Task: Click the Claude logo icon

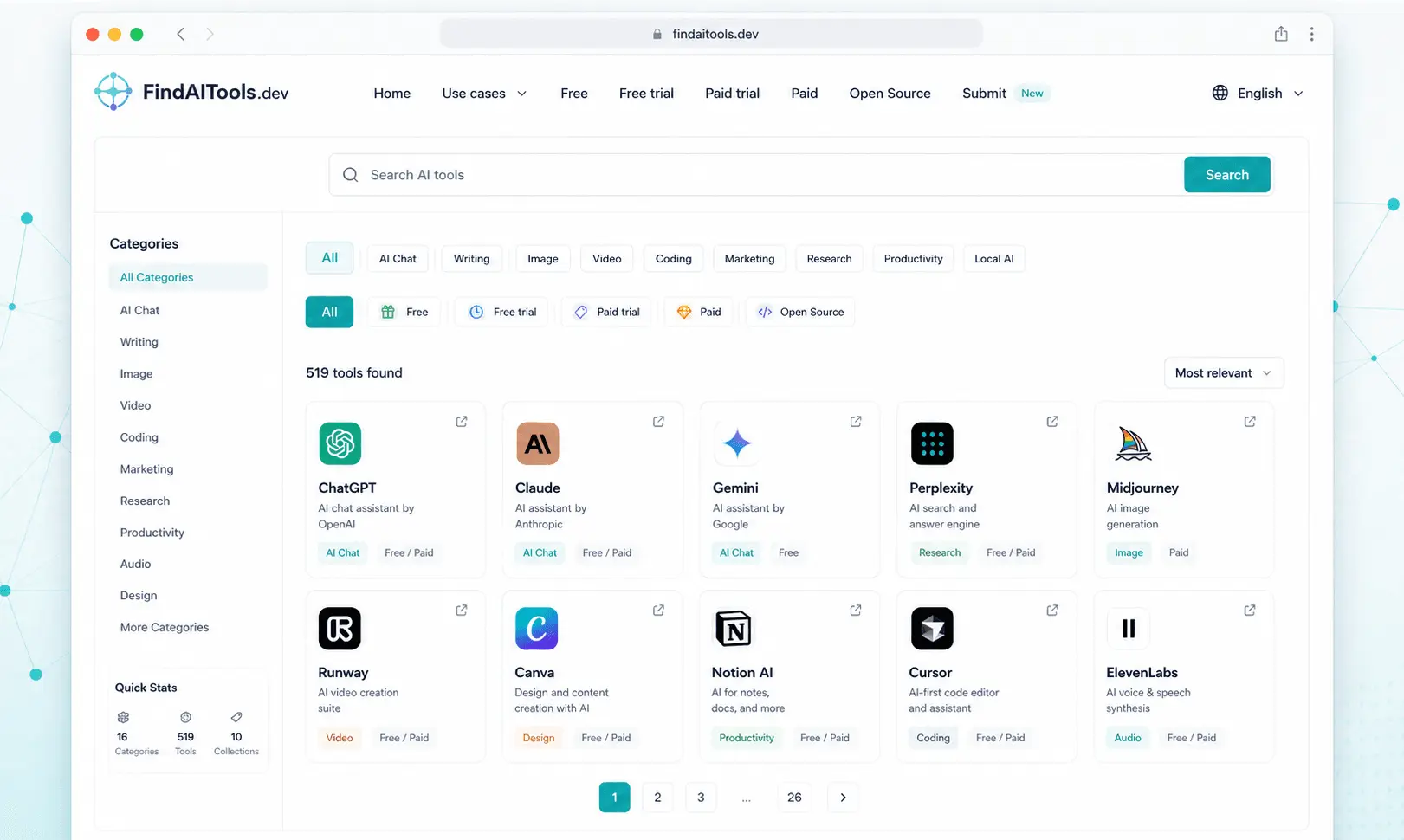Action: 537,443
